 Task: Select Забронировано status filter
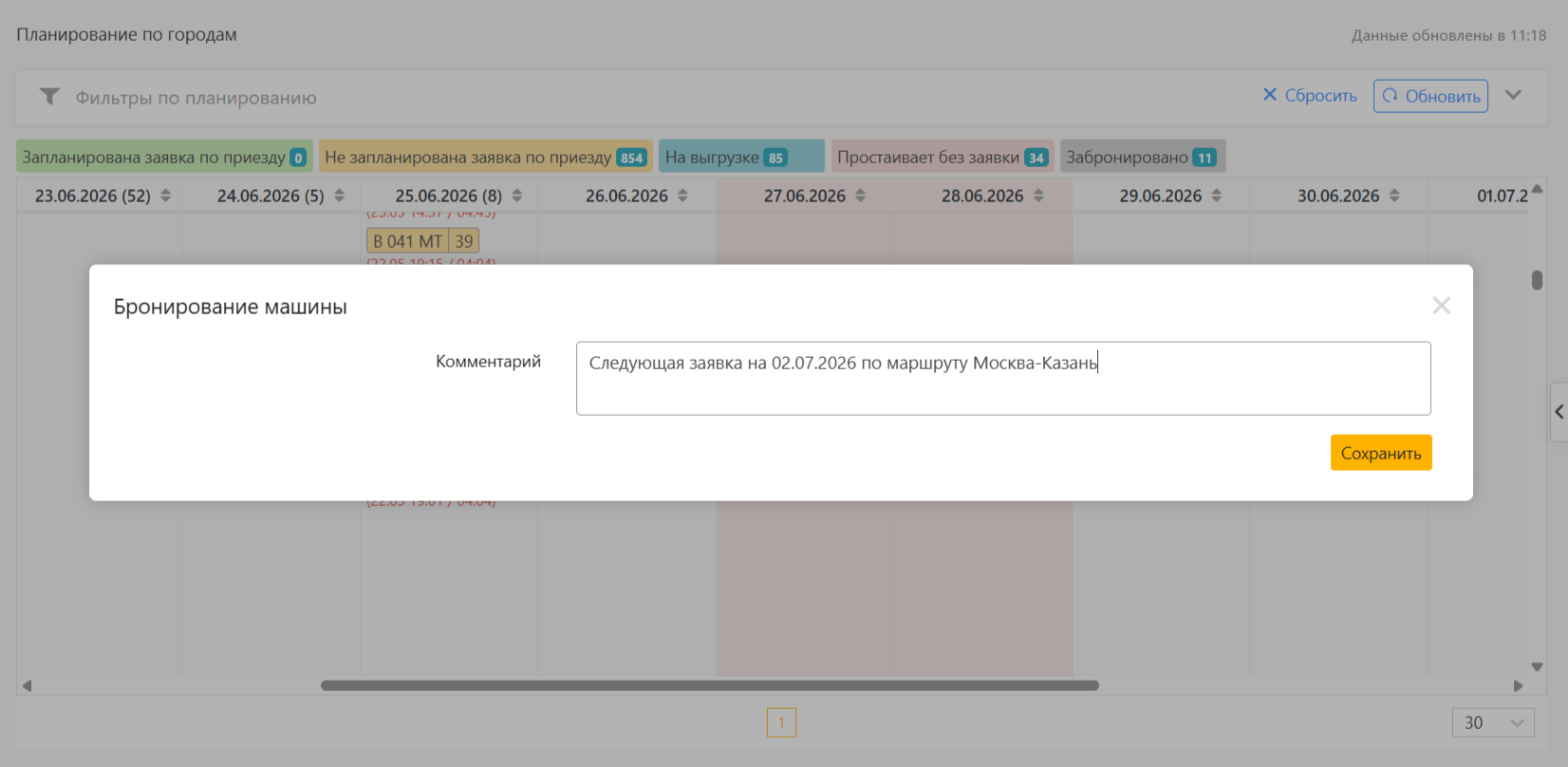(1143, 157)
